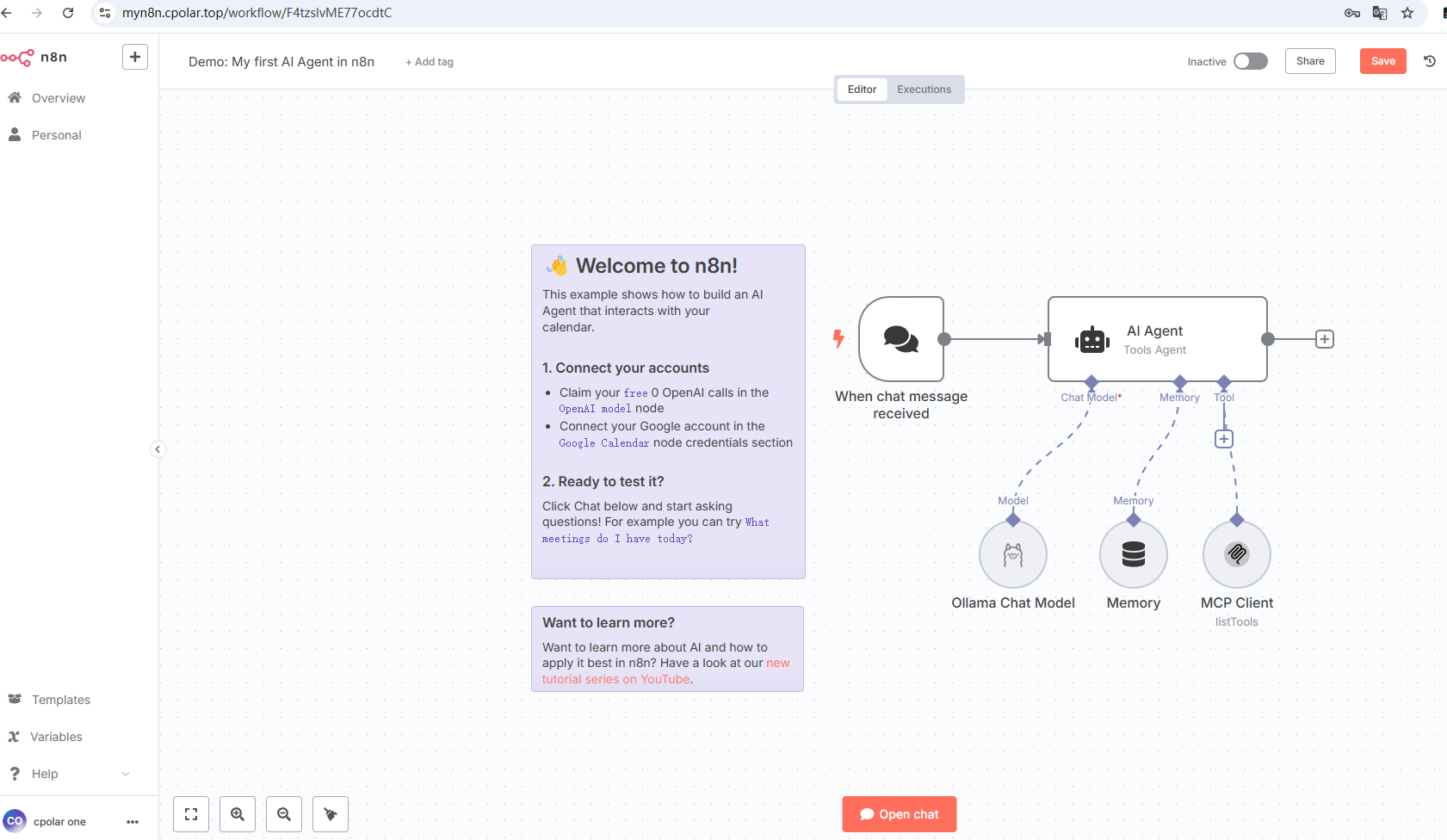Switch to the Executions tab
Screen dimensions: 1447x840
click(x=924, y=90)
